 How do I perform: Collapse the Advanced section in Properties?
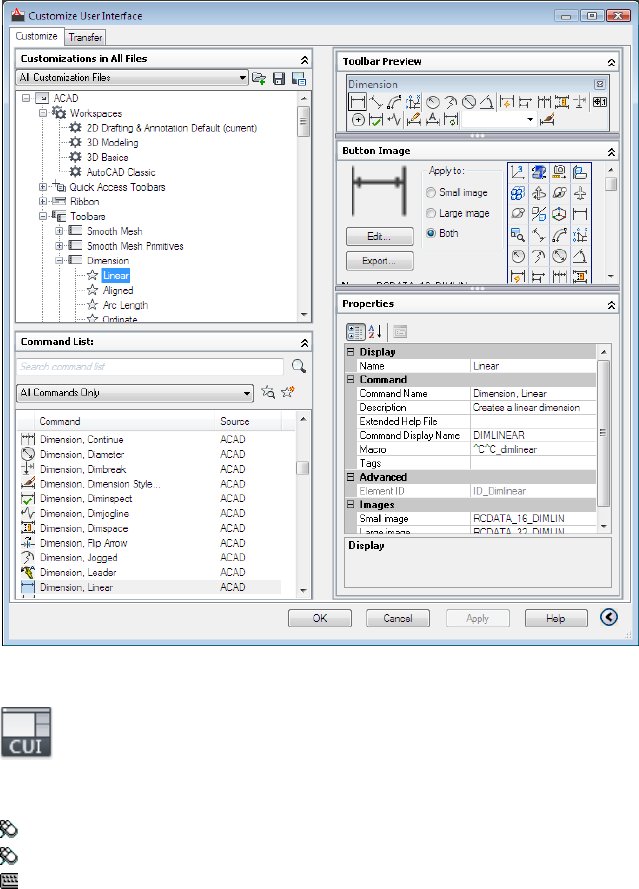coord(350,477)
